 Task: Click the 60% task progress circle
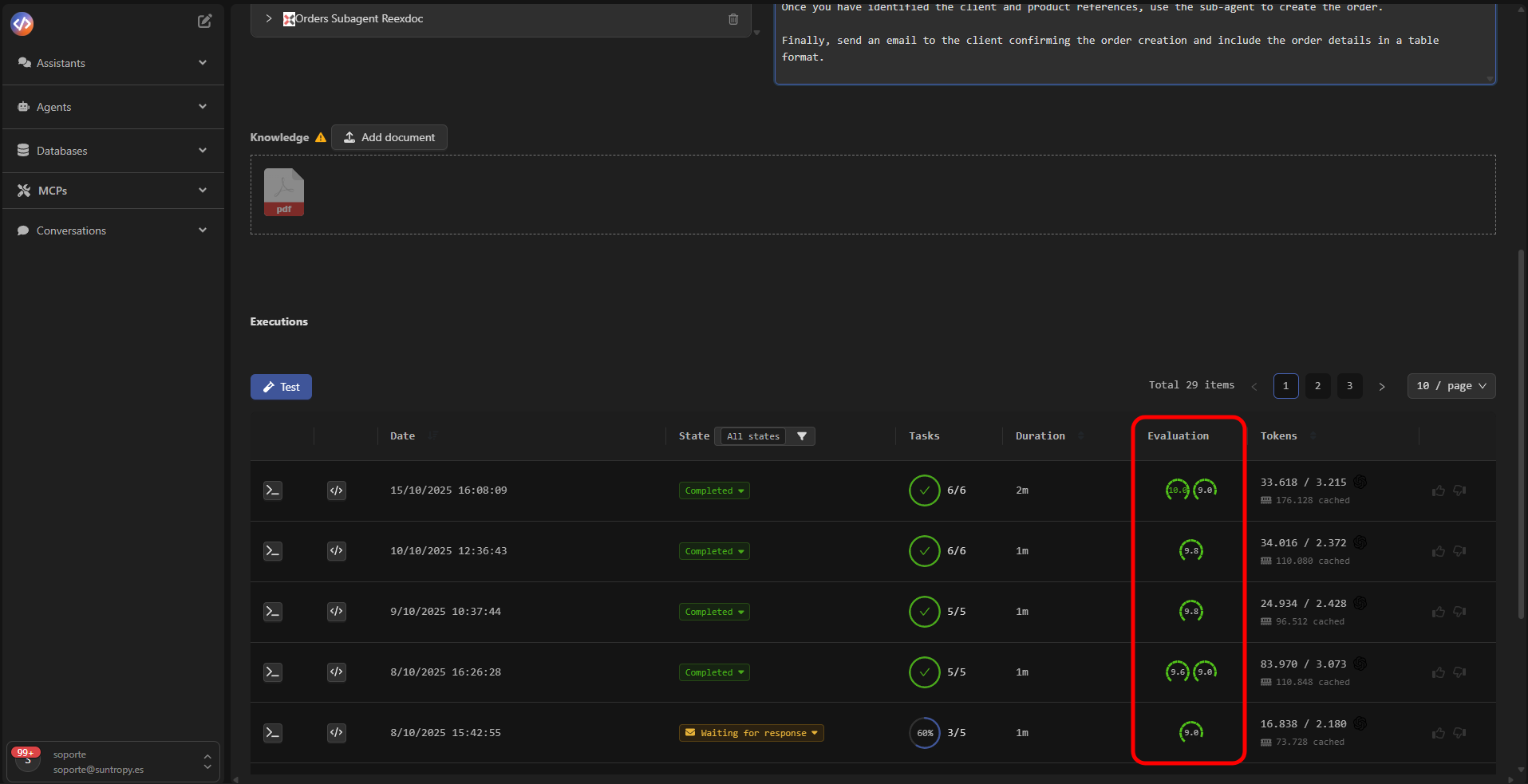pos(925,733)
